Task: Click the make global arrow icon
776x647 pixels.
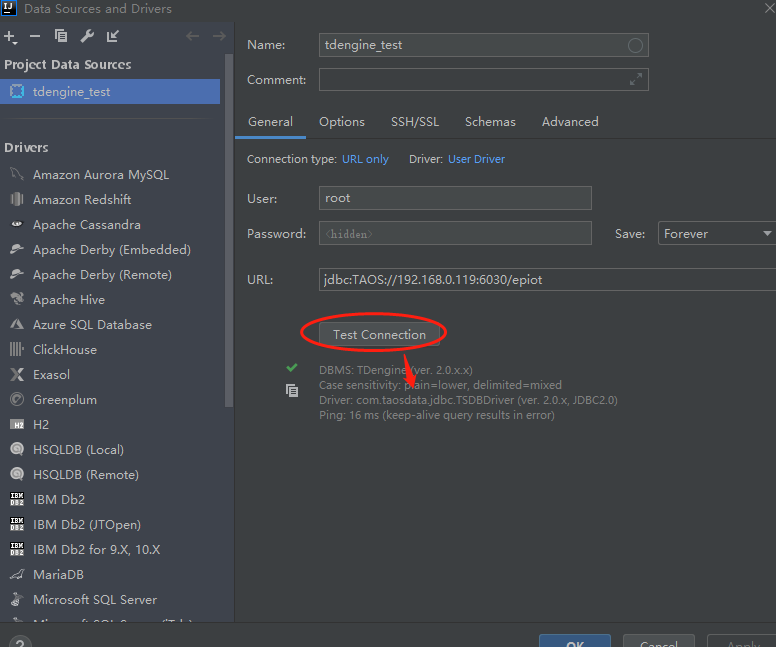Action: click(113, 36)
